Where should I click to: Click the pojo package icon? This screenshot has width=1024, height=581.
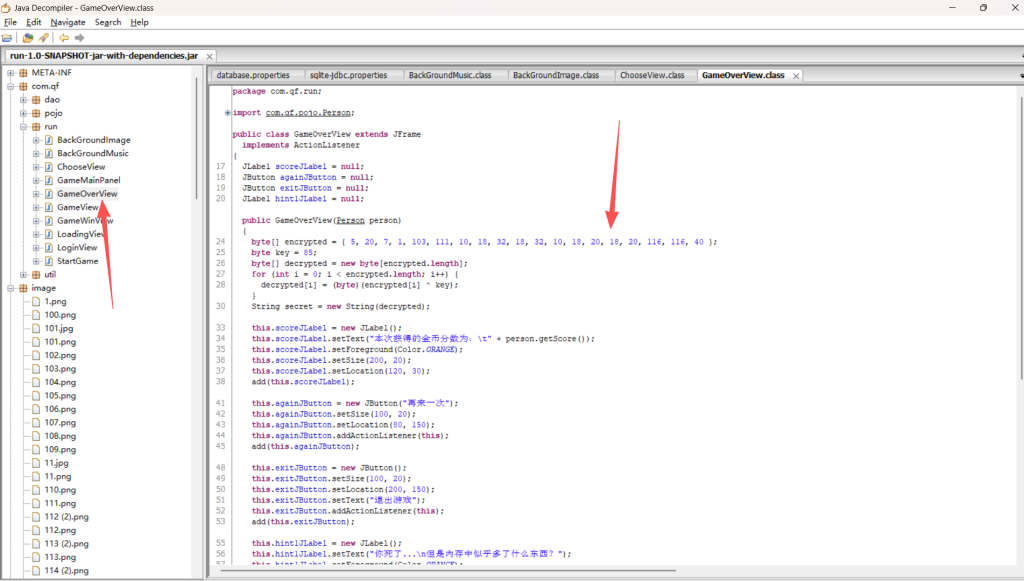click(x=36, y=113)
